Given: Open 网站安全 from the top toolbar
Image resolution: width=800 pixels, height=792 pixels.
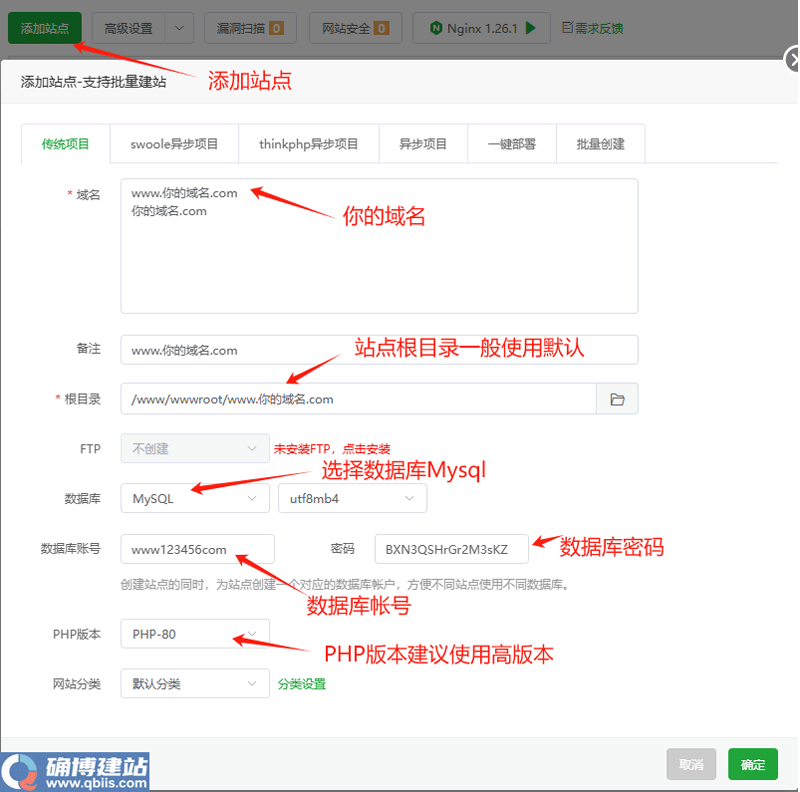Looking at the screenshot, I should tap(358, 28).
